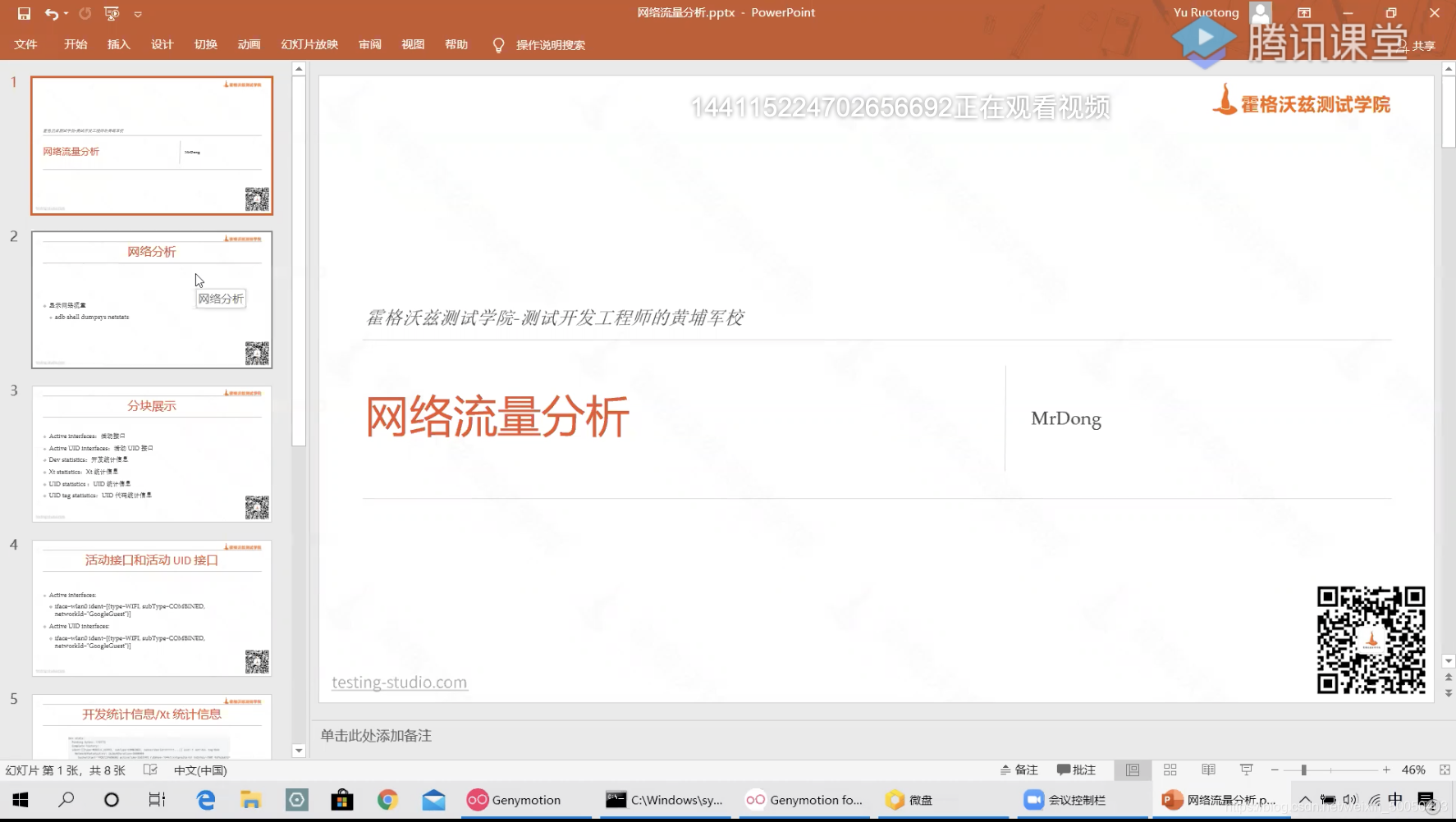This screenshot has height=822, width=1456.
Task: Switch Chinese/English input mode in taskbar
Action: [x=1394, y=799]
